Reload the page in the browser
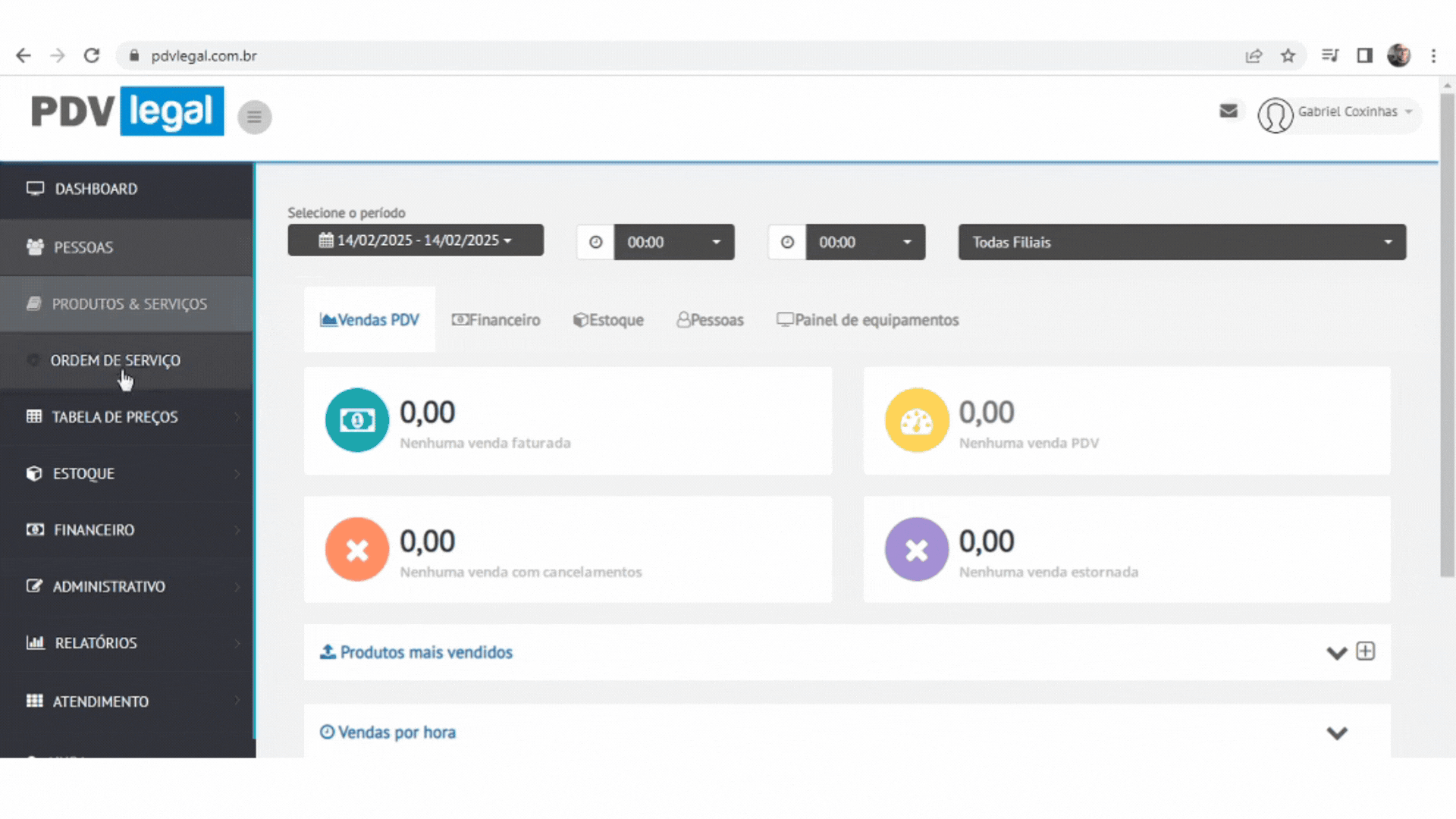Viewport: 1456px width, 819px height. click(x=92, y=55)
